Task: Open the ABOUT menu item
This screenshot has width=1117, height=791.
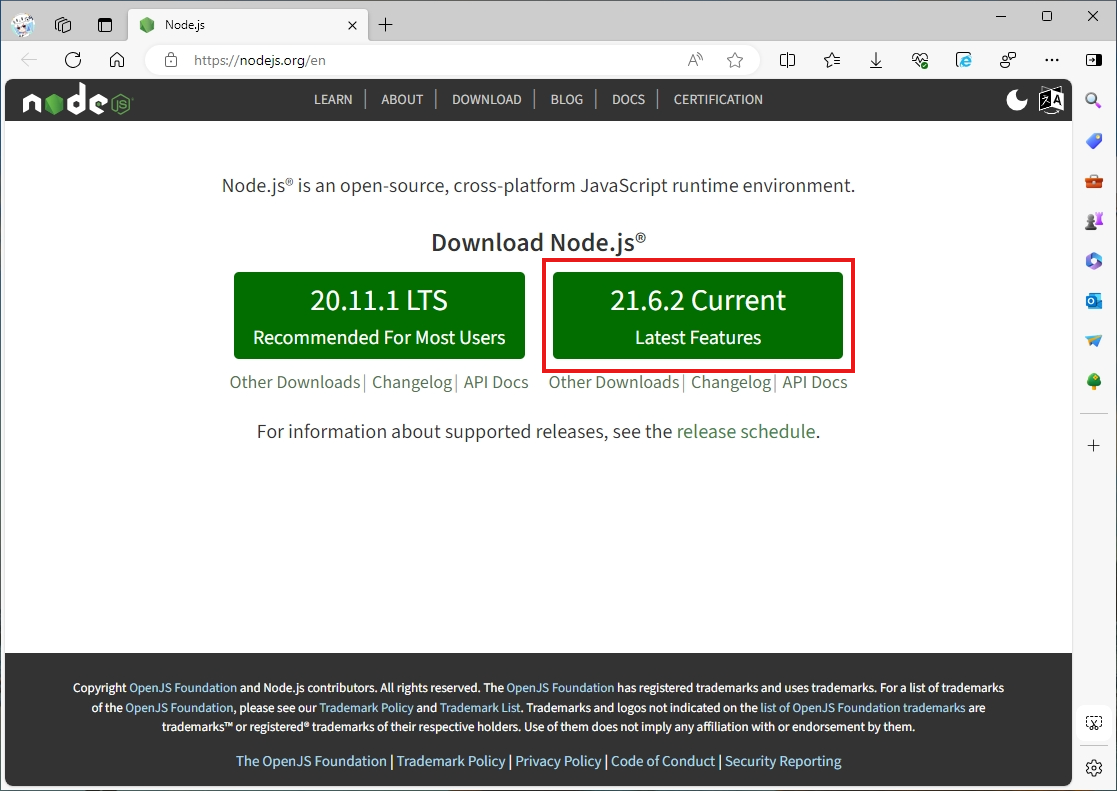Action: click(x=402, y=100)
